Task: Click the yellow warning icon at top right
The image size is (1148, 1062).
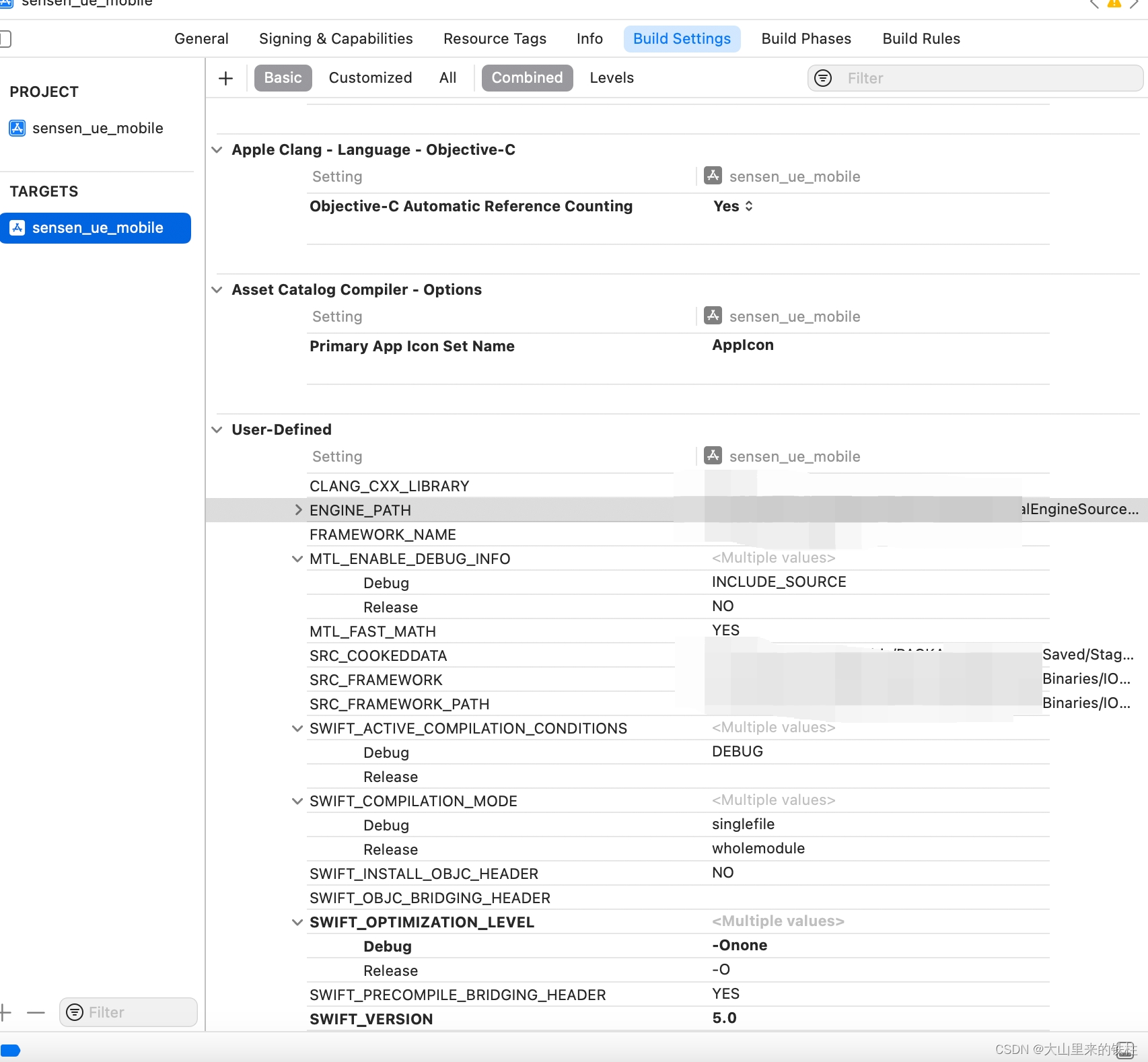Action: click(1114, 3)
